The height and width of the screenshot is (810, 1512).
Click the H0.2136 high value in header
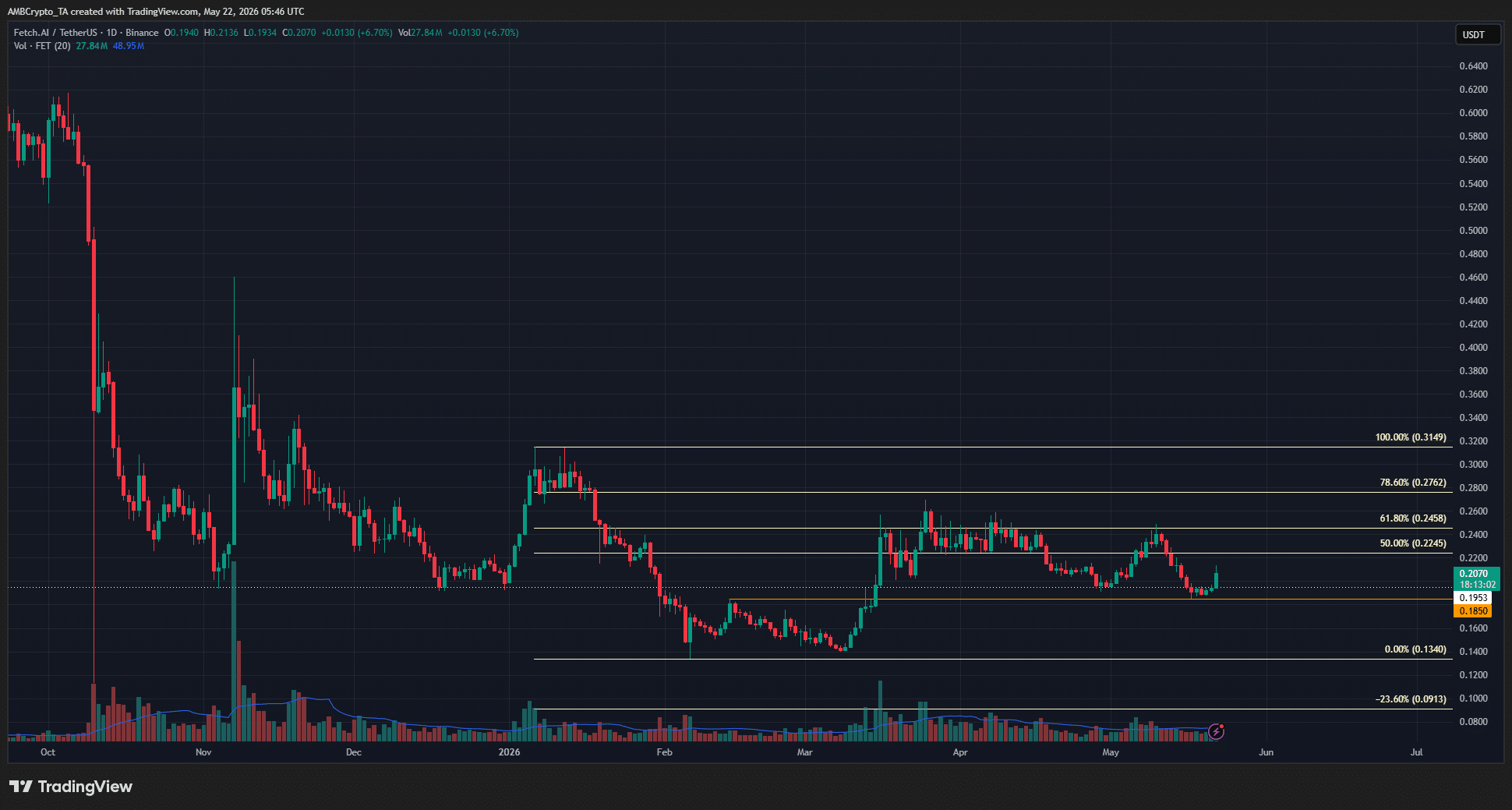[x=221, y=33]
